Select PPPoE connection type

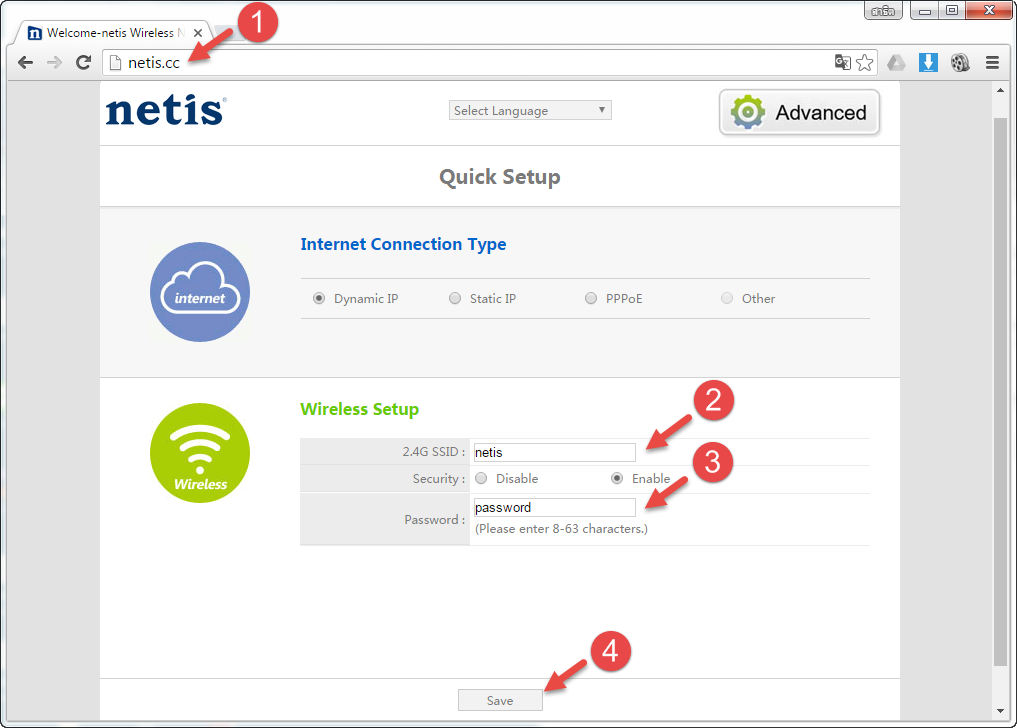591,298
